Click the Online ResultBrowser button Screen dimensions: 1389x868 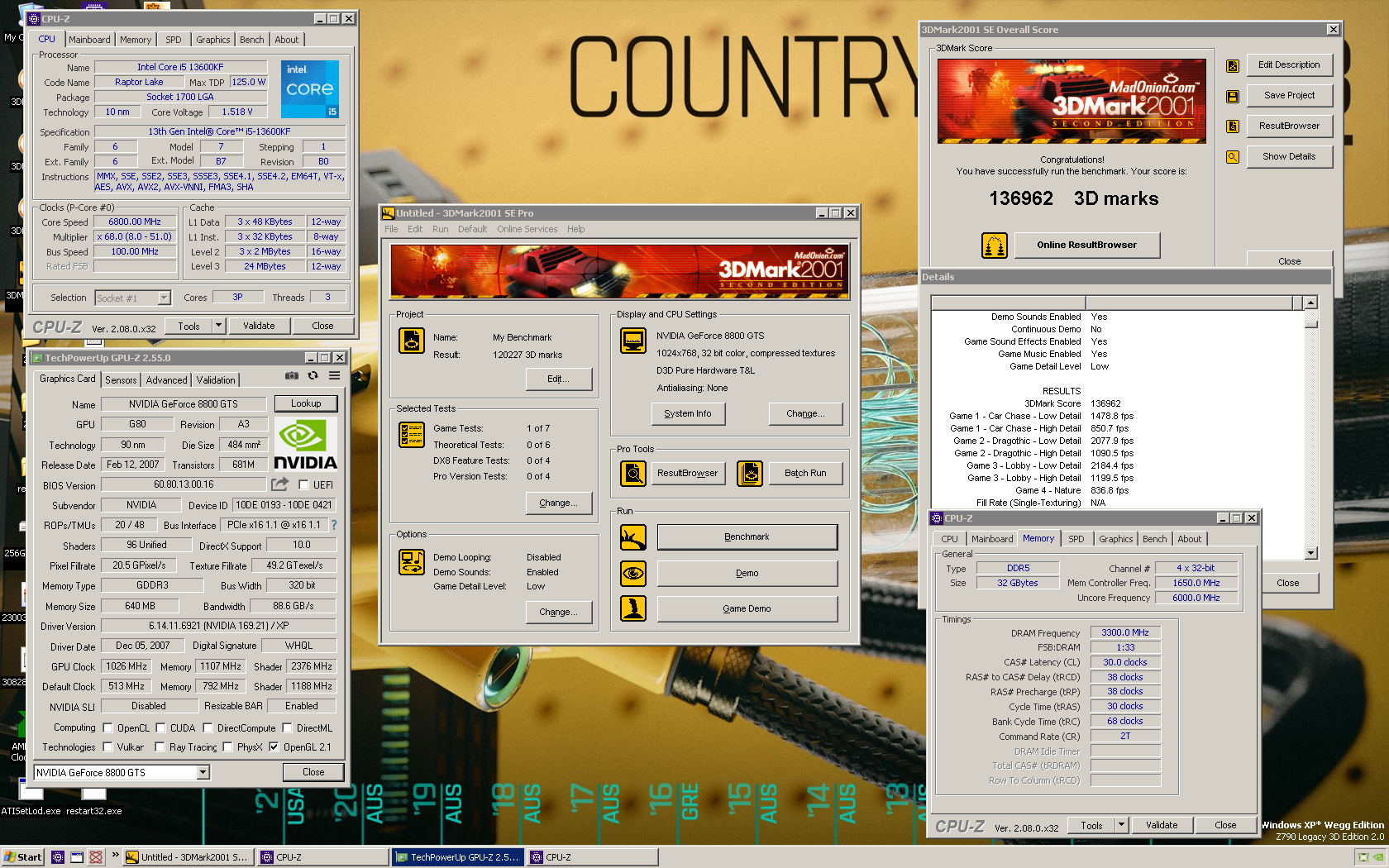tap(1086, 246)
